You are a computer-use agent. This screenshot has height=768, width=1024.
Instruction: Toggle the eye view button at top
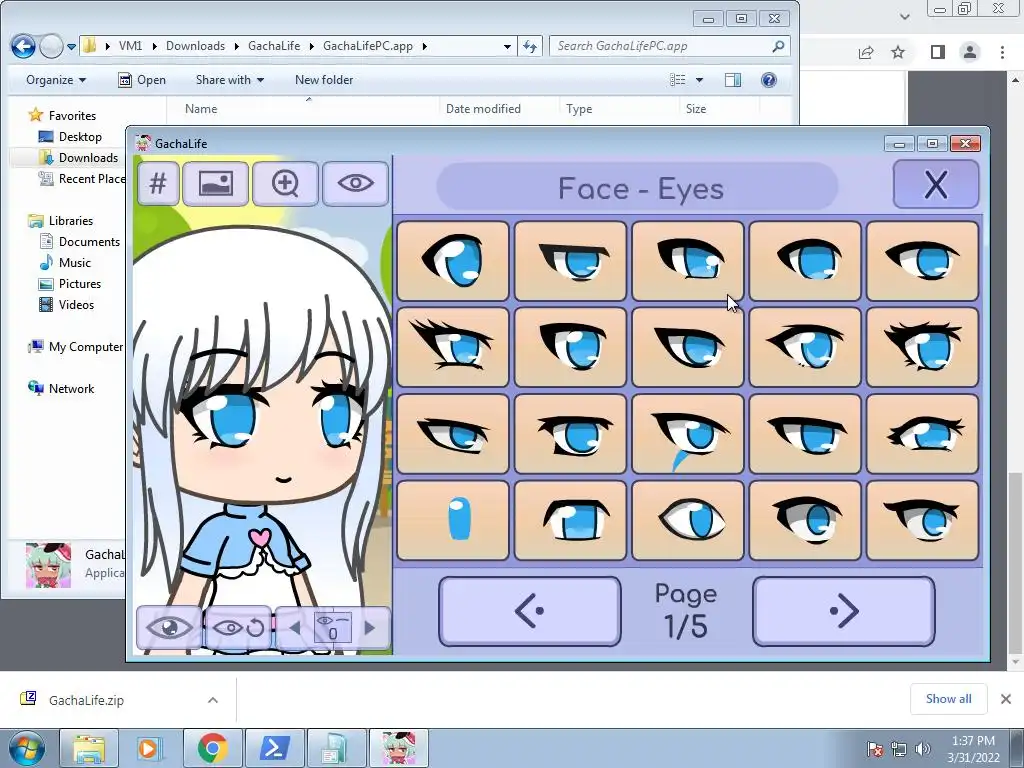pyautogui.click(x=355, y=184)
